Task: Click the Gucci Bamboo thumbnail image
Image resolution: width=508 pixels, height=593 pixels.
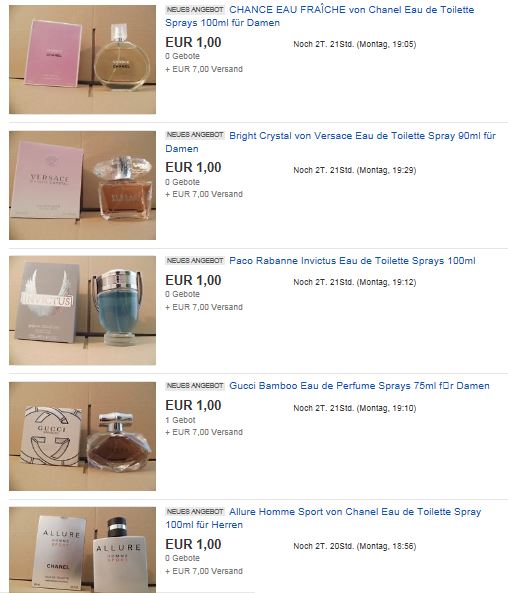Action: [x=82, y=436]
